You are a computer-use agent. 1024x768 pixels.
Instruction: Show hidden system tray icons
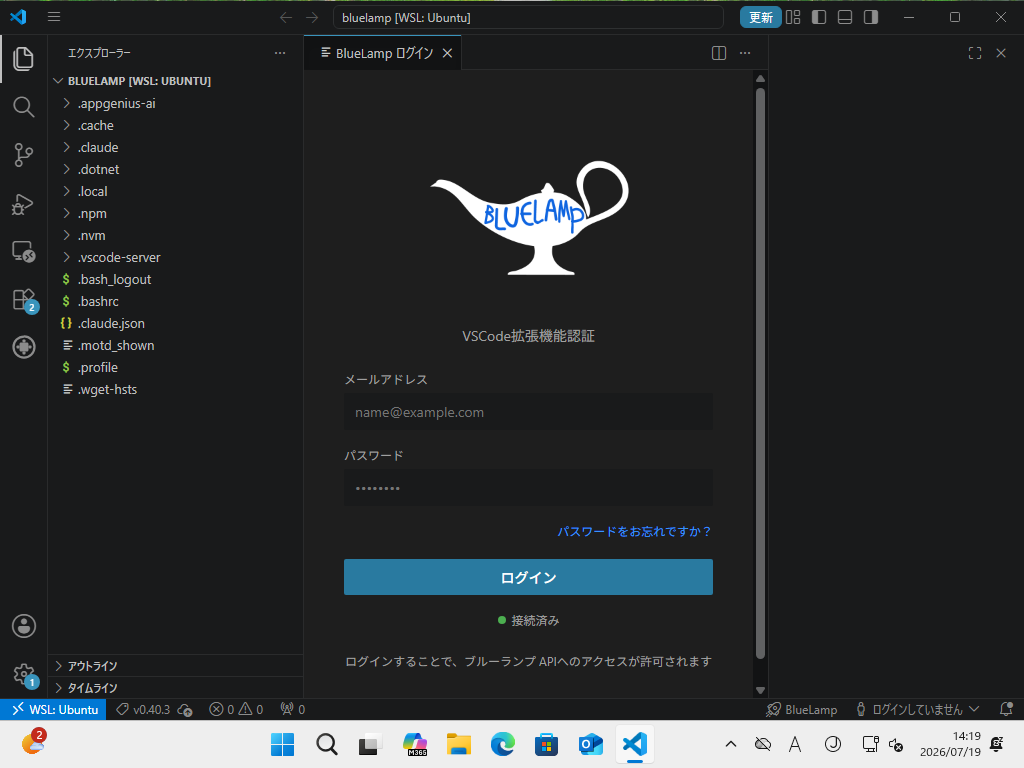[731, 744]
